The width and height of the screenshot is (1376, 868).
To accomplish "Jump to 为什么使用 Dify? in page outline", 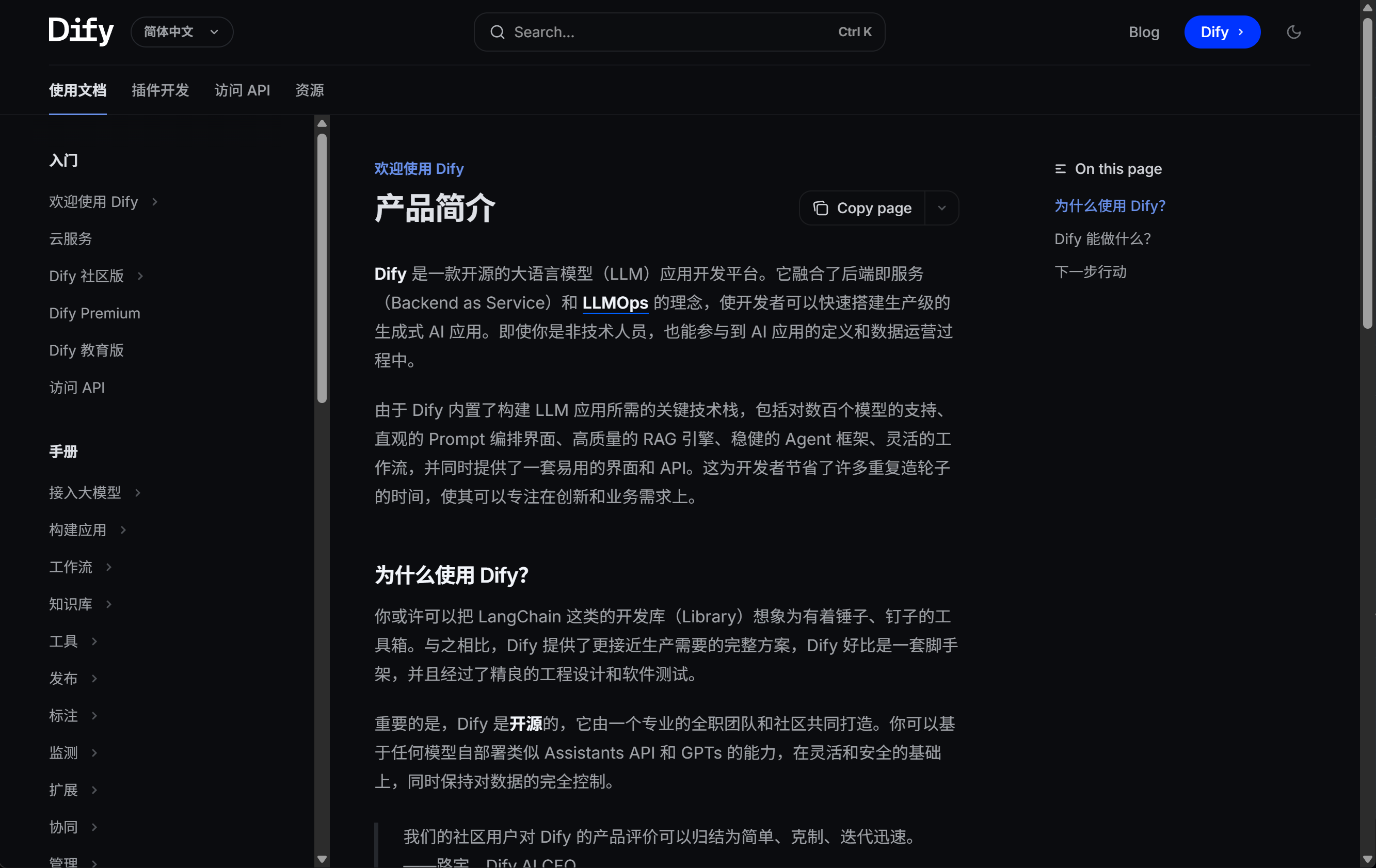I will pyautogui.click(x=1110, y=206).
